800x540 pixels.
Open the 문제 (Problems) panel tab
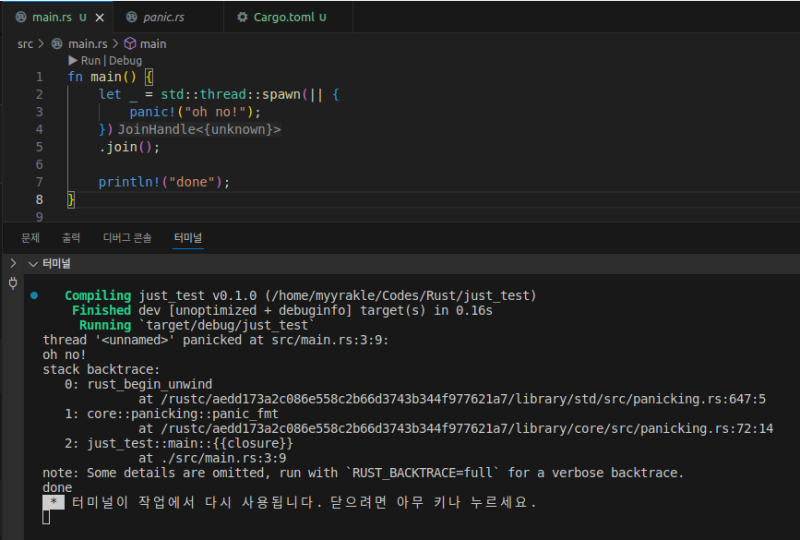pyautogui.click(x=30, y=238)
